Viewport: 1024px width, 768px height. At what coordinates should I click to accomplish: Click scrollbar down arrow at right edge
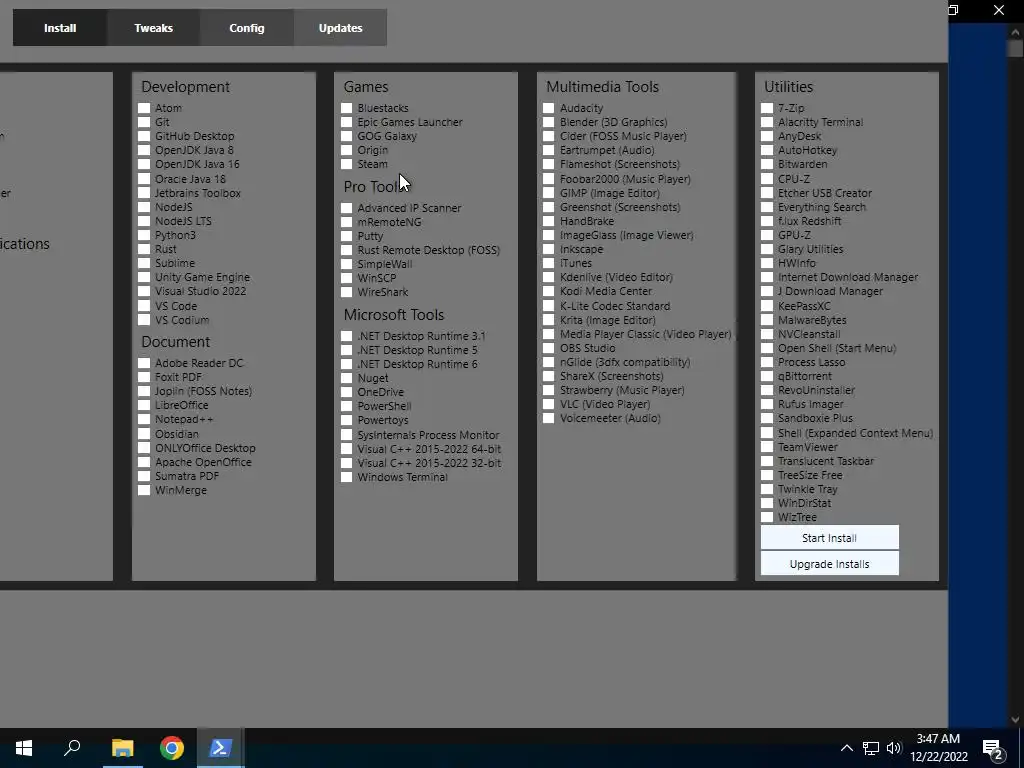click(1015, 719)
